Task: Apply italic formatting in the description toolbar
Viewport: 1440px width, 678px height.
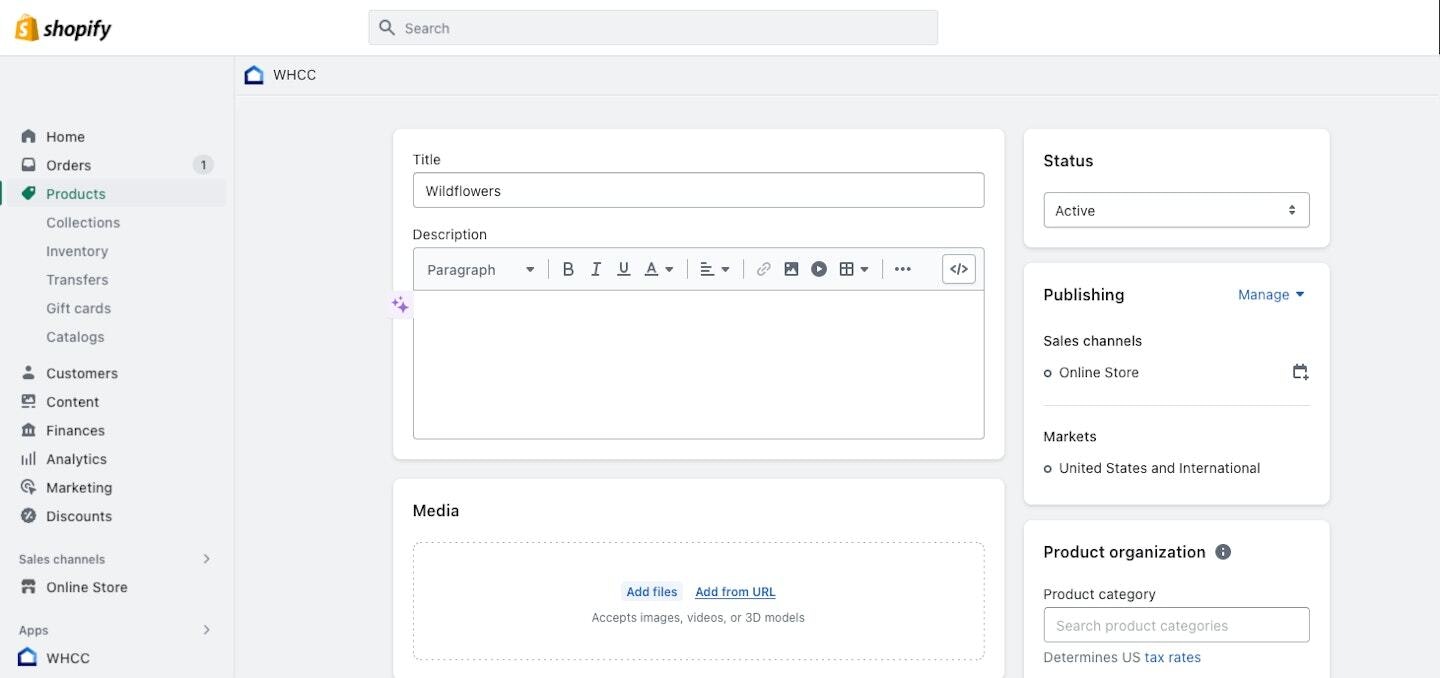Action: click(x=595, y=268)
